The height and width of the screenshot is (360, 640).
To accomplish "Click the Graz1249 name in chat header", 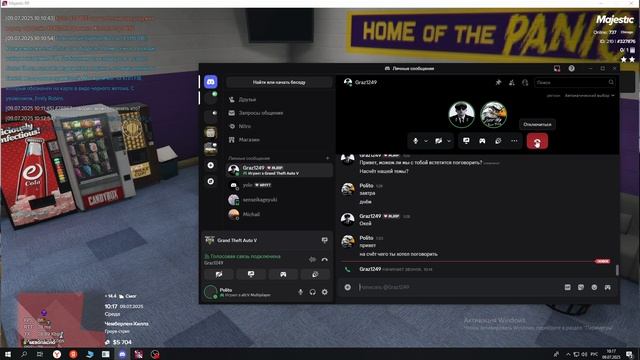I will pos(366,82).
